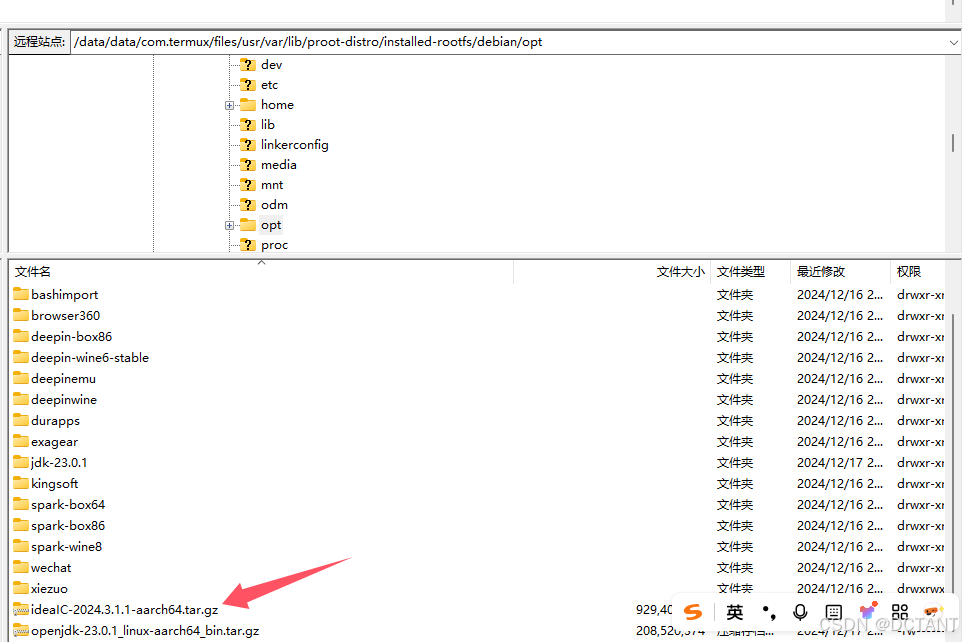Select the home folder in tree
This screenshot has width=962, height=642.
[277, 105]
